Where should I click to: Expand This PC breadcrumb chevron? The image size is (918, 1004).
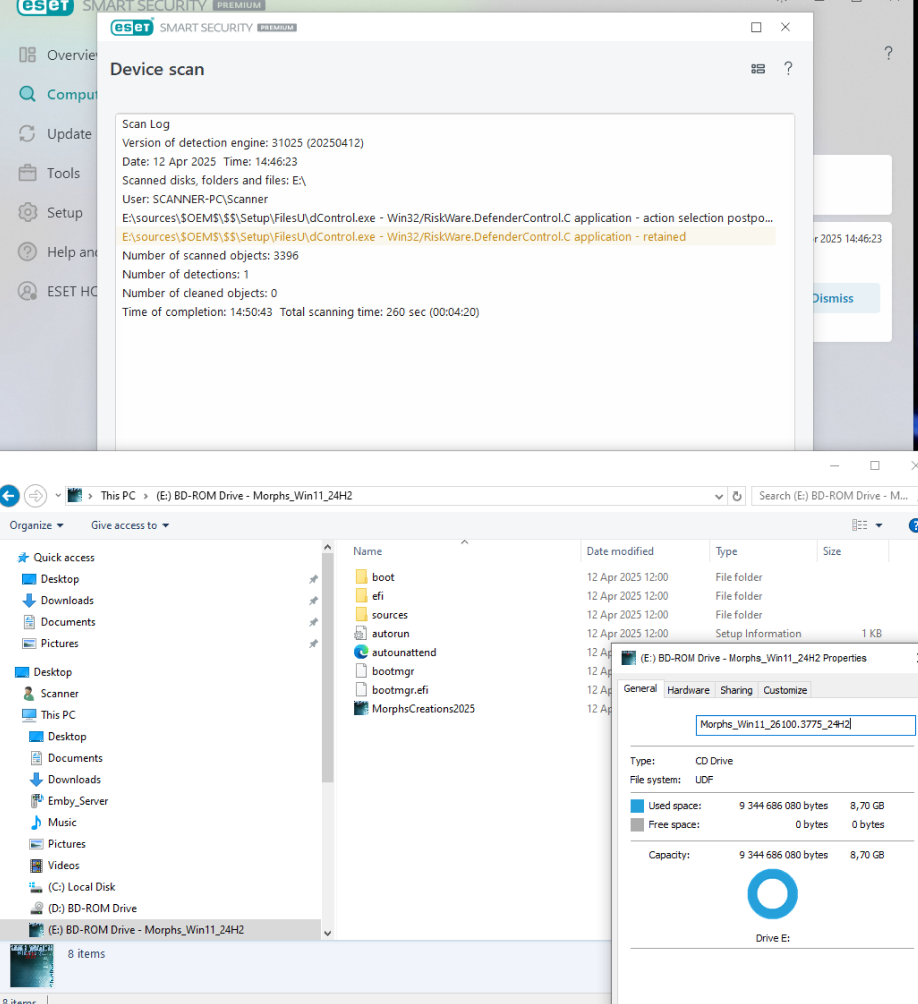(x=146, y=496)
